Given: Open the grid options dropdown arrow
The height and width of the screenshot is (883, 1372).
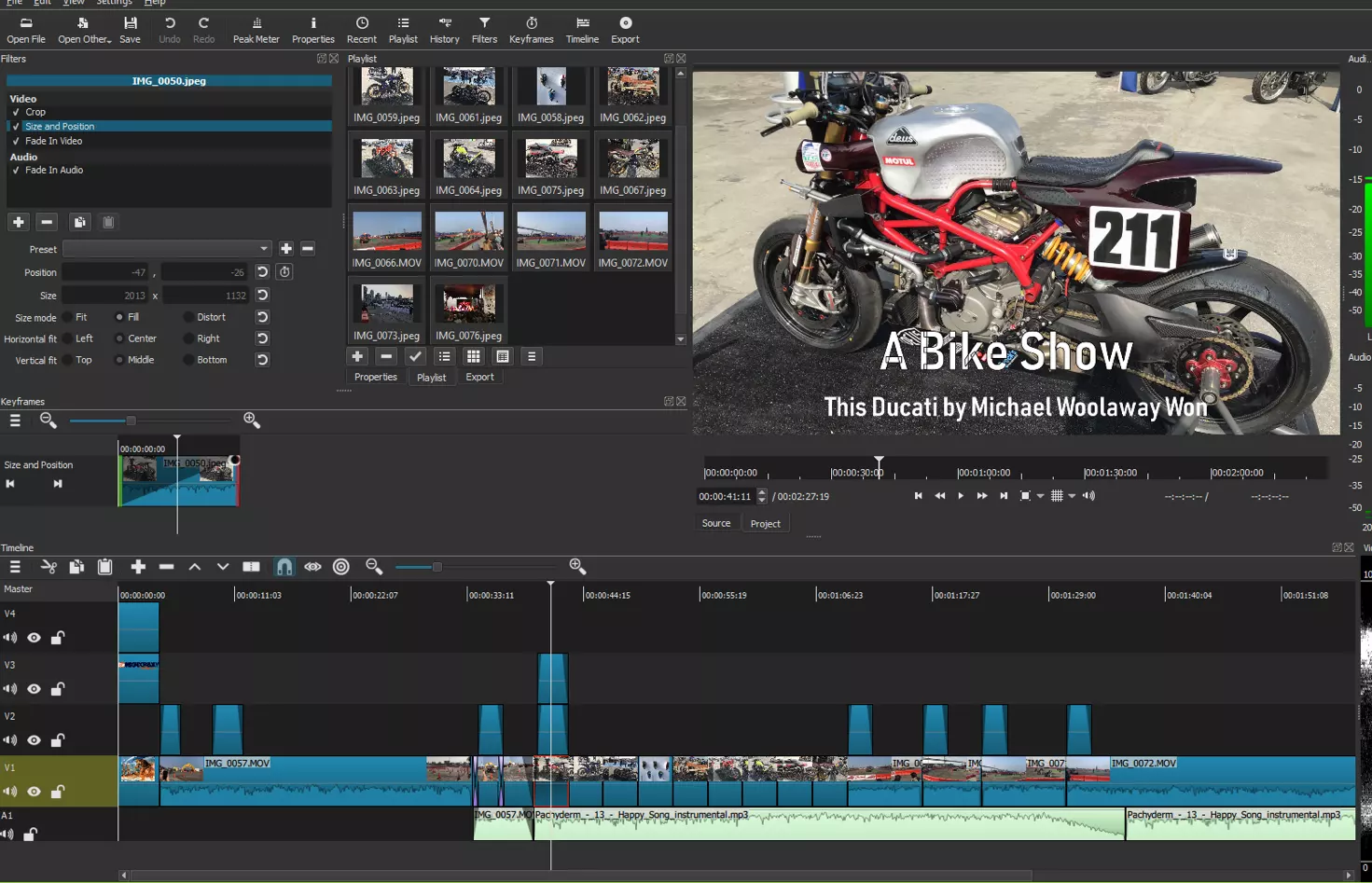Looking at the screenshot, I should [x=1073, y=496].
